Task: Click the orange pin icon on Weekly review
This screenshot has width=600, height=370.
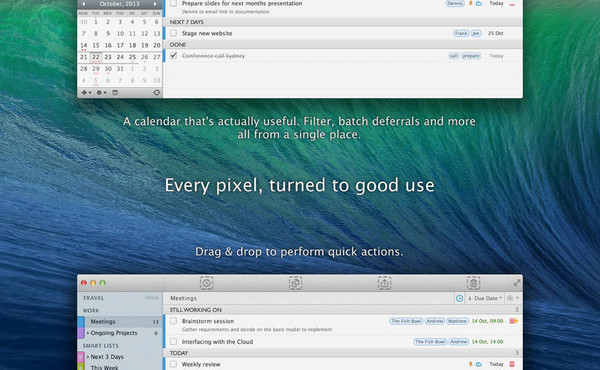Action: click(x=471, y=364)
